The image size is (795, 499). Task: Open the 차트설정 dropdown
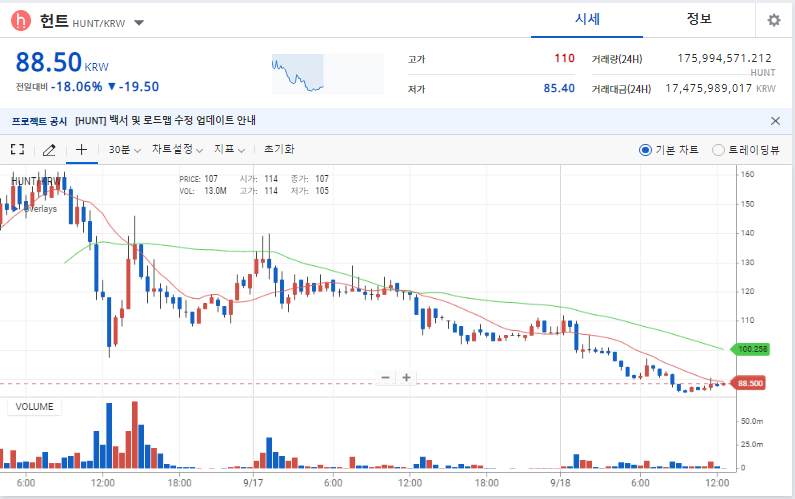click(x=177, y=149)
